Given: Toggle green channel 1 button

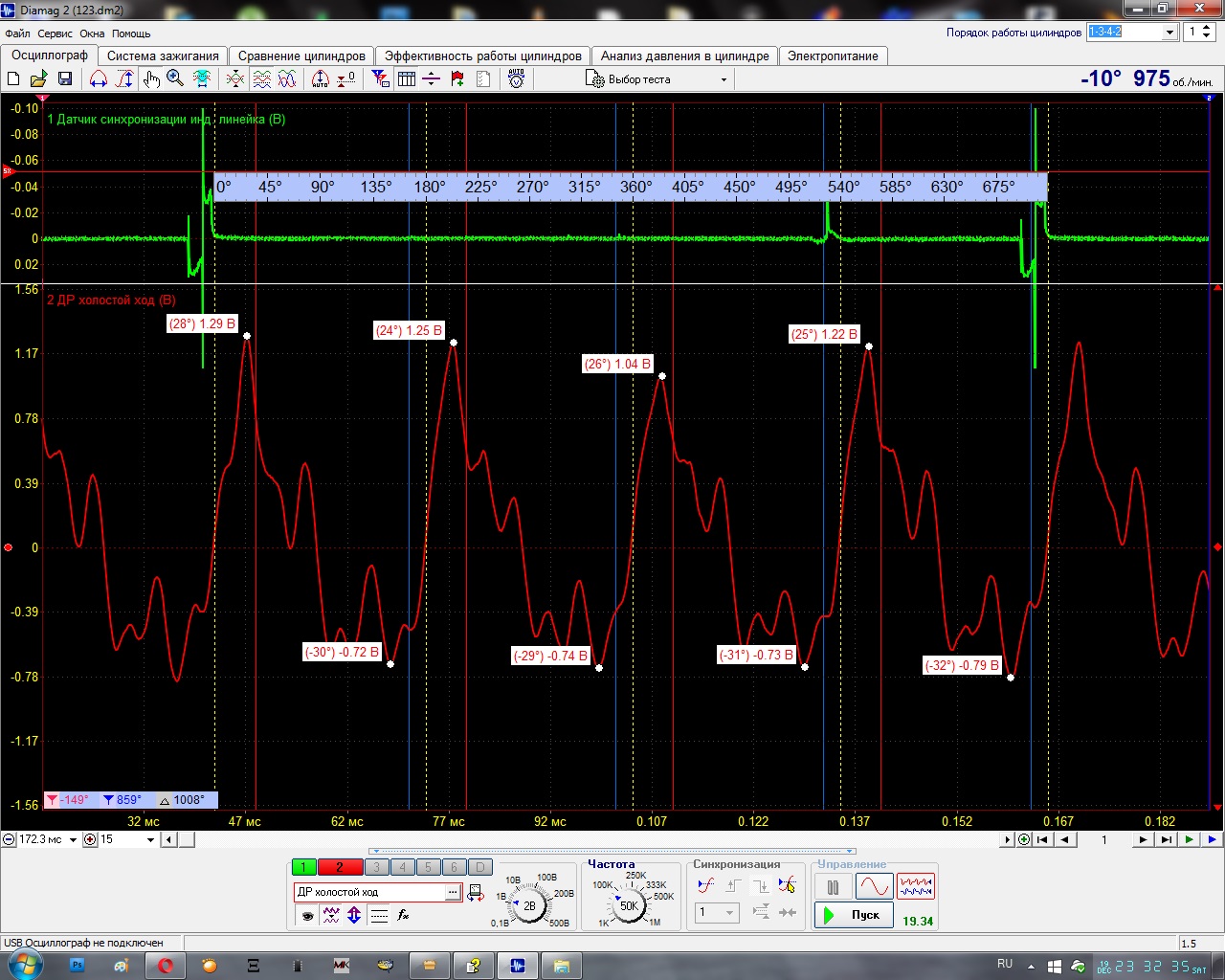Looking at the screenshot, I should tap(303, 867).
